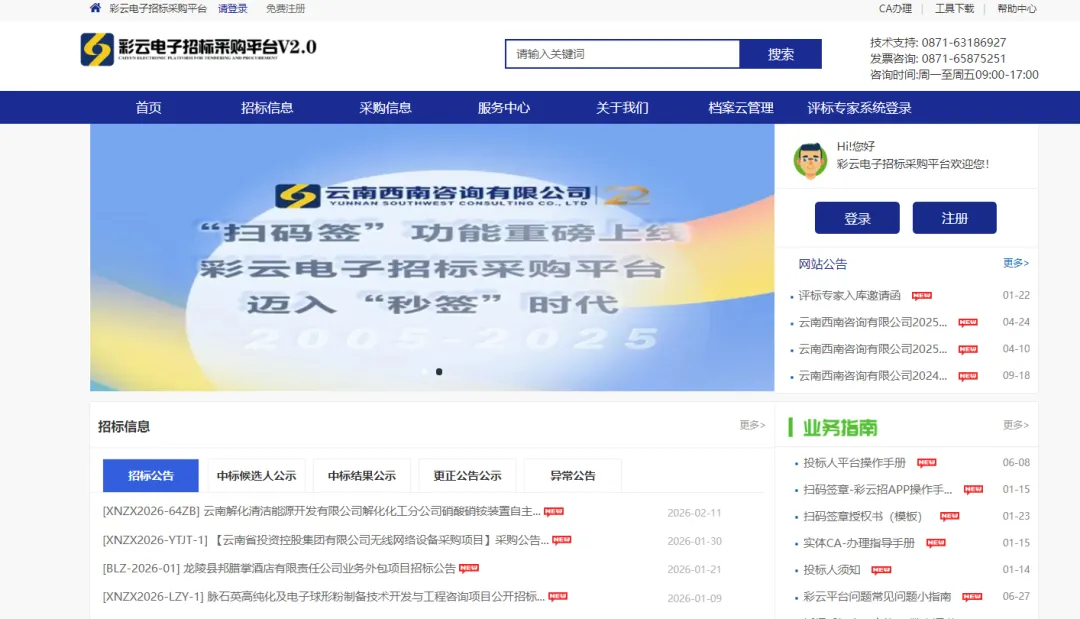Click the 登录 button in the welcome panel
This screenshot has height=619, width=1080.
[857, 218]
